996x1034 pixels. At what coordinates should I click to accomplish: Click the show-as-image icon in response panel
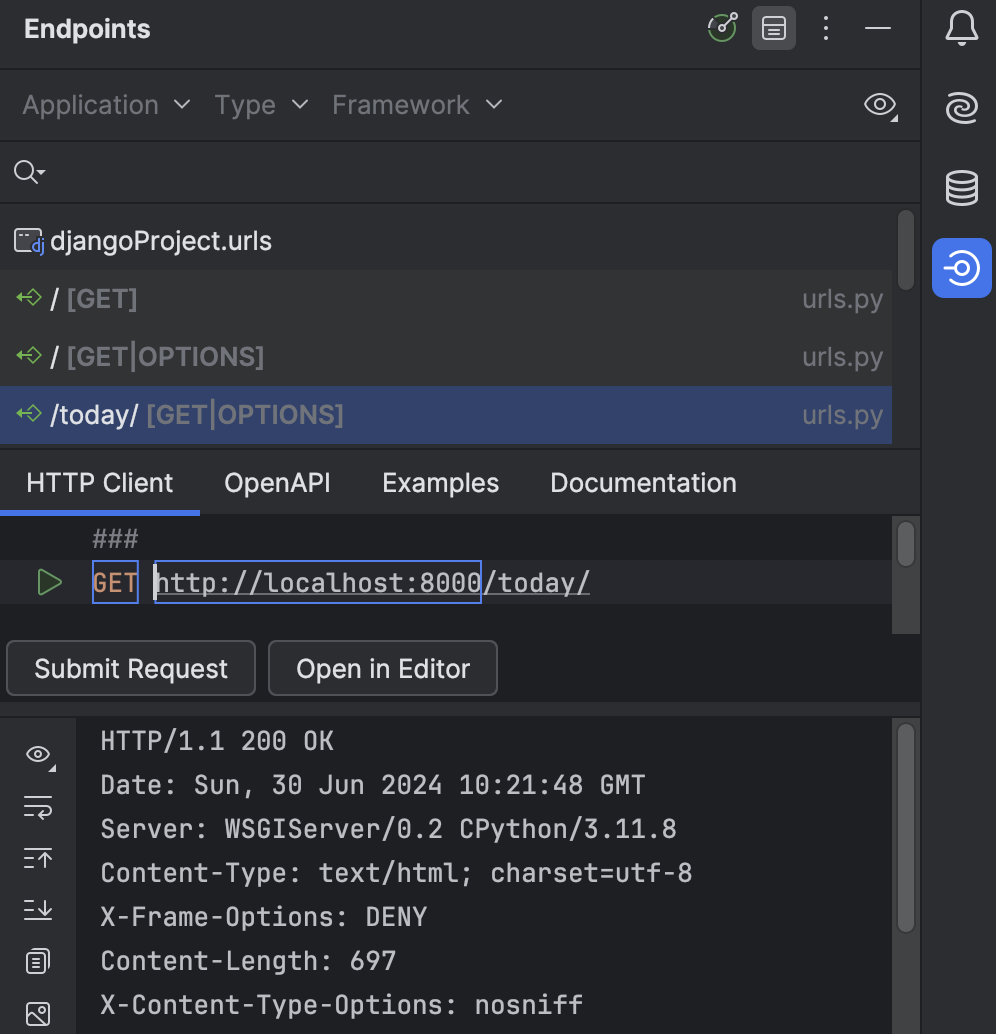point(37,1014)
